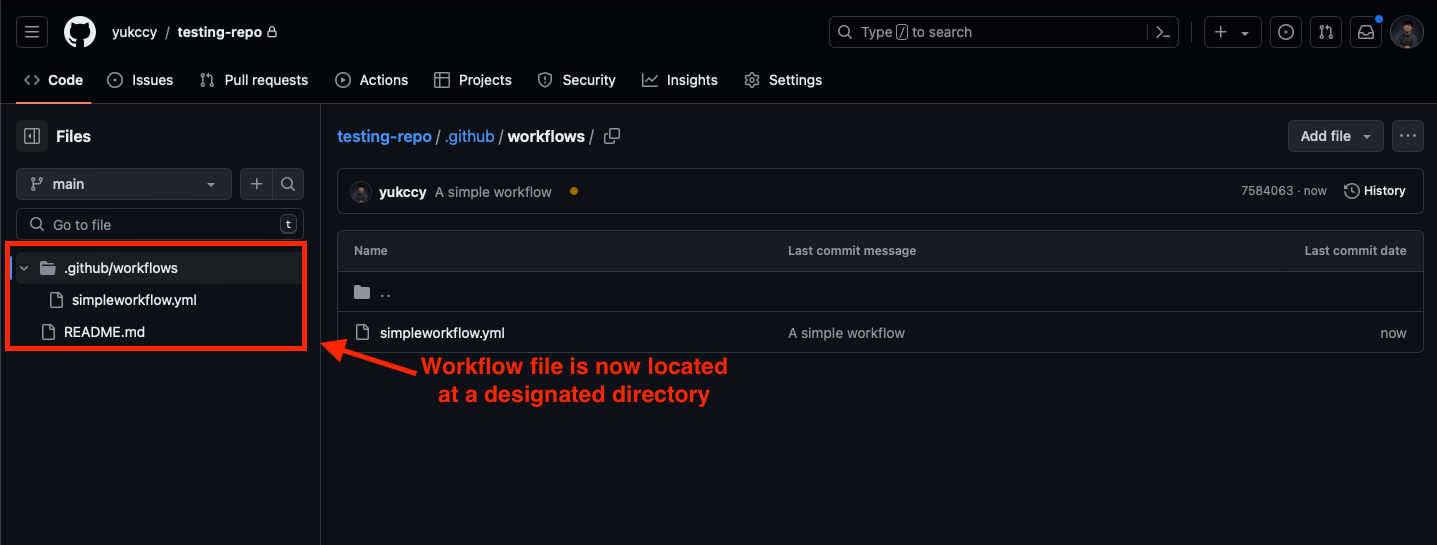Open the issues inbox icon in header

(1286, 32)
